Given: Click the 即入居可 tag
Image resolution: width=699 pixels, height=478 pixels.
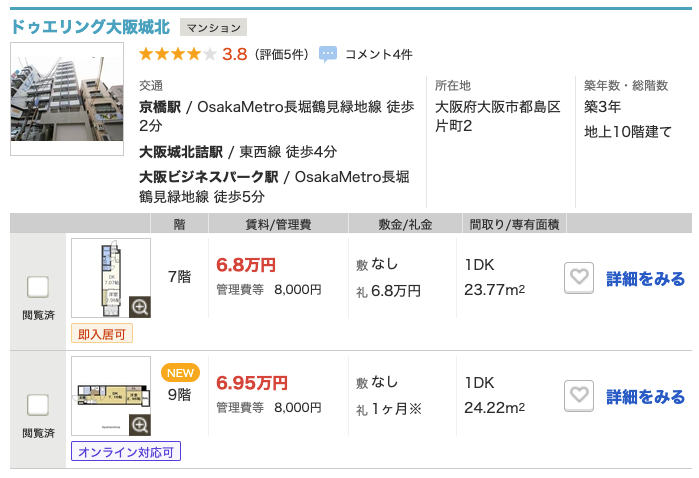Looking at the screenshot, I should 102,334.
